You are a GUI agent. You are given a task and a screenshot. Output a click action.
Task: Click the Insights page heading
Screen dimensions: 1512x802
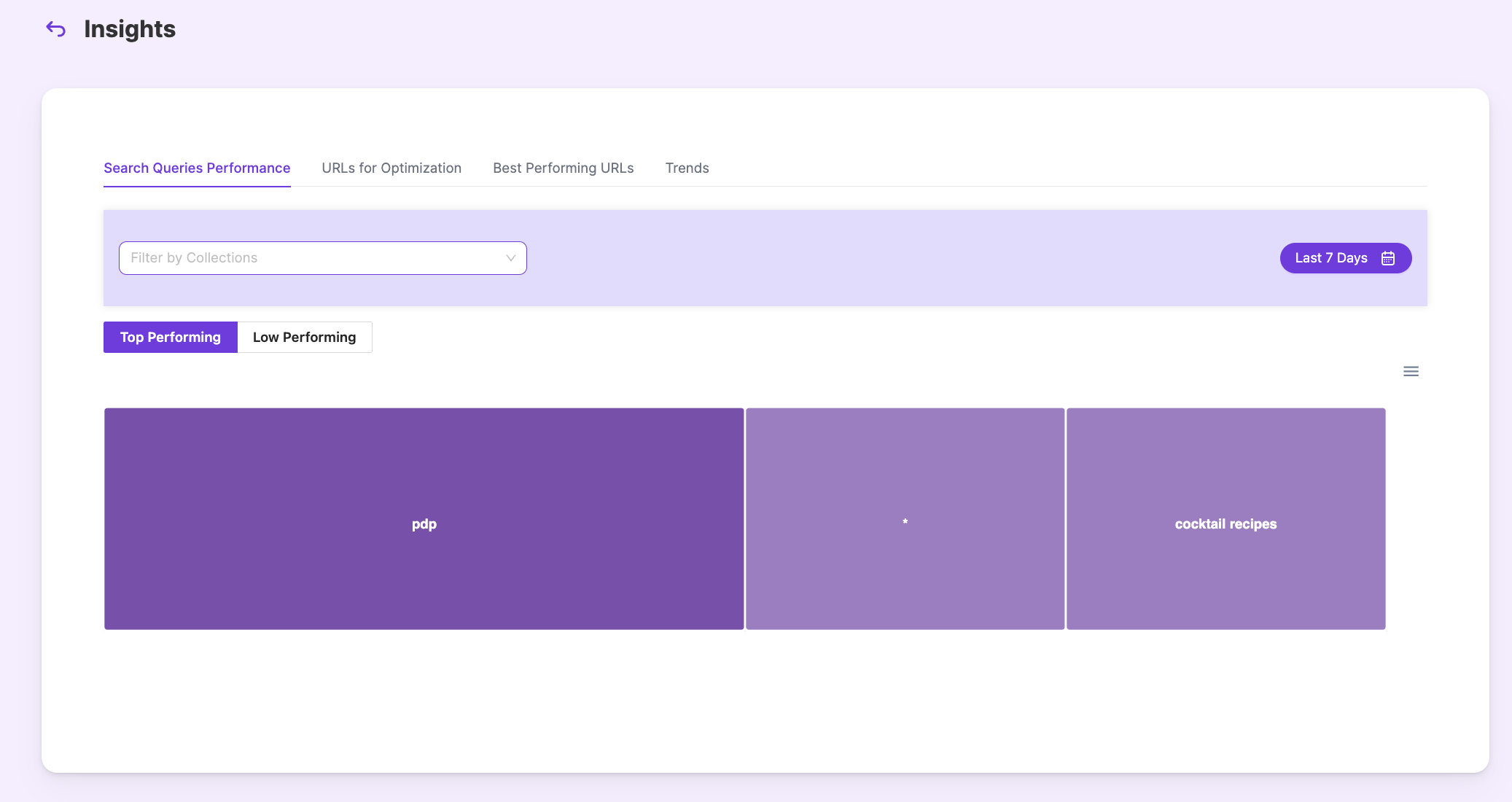pos(130,29)
